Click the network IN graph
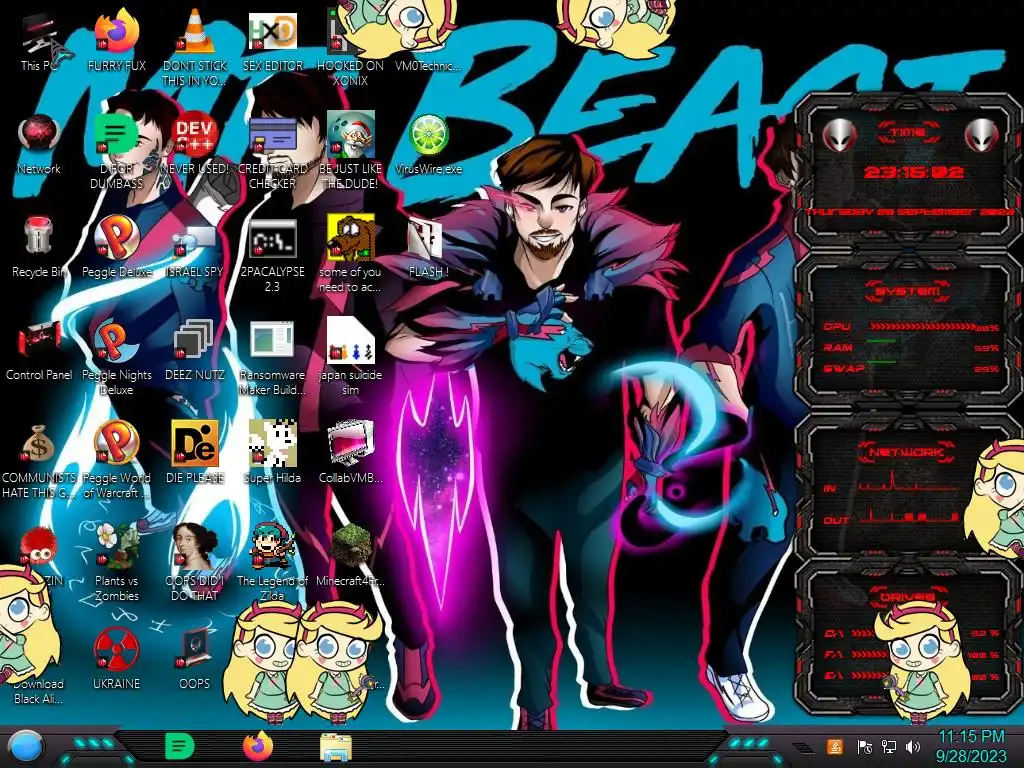The height and width of the screenshot is (768, 1024). [908, 483]
